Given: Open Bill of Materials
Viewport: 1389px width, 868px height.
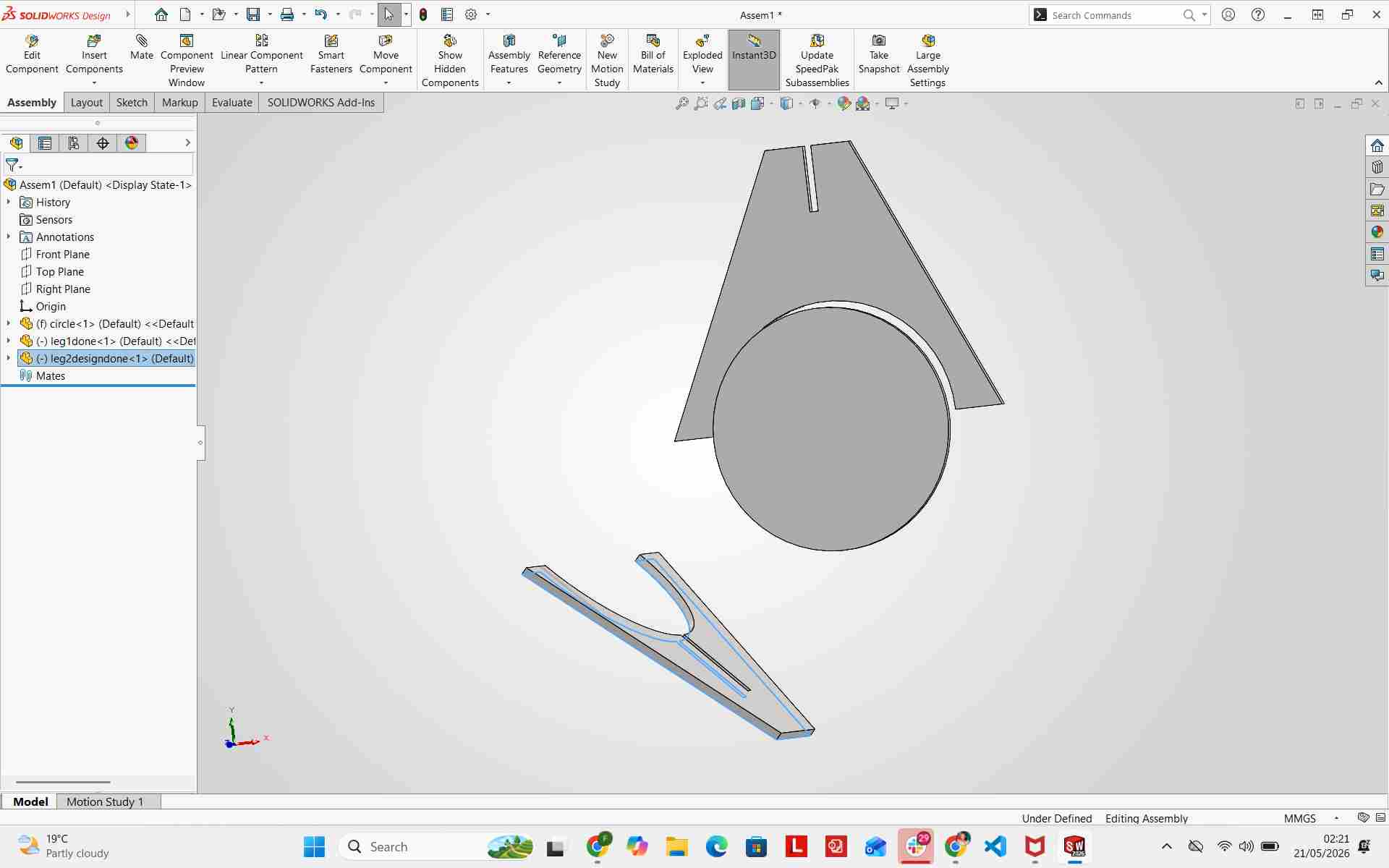Looking at the screenshot, I should pos(653,54).
